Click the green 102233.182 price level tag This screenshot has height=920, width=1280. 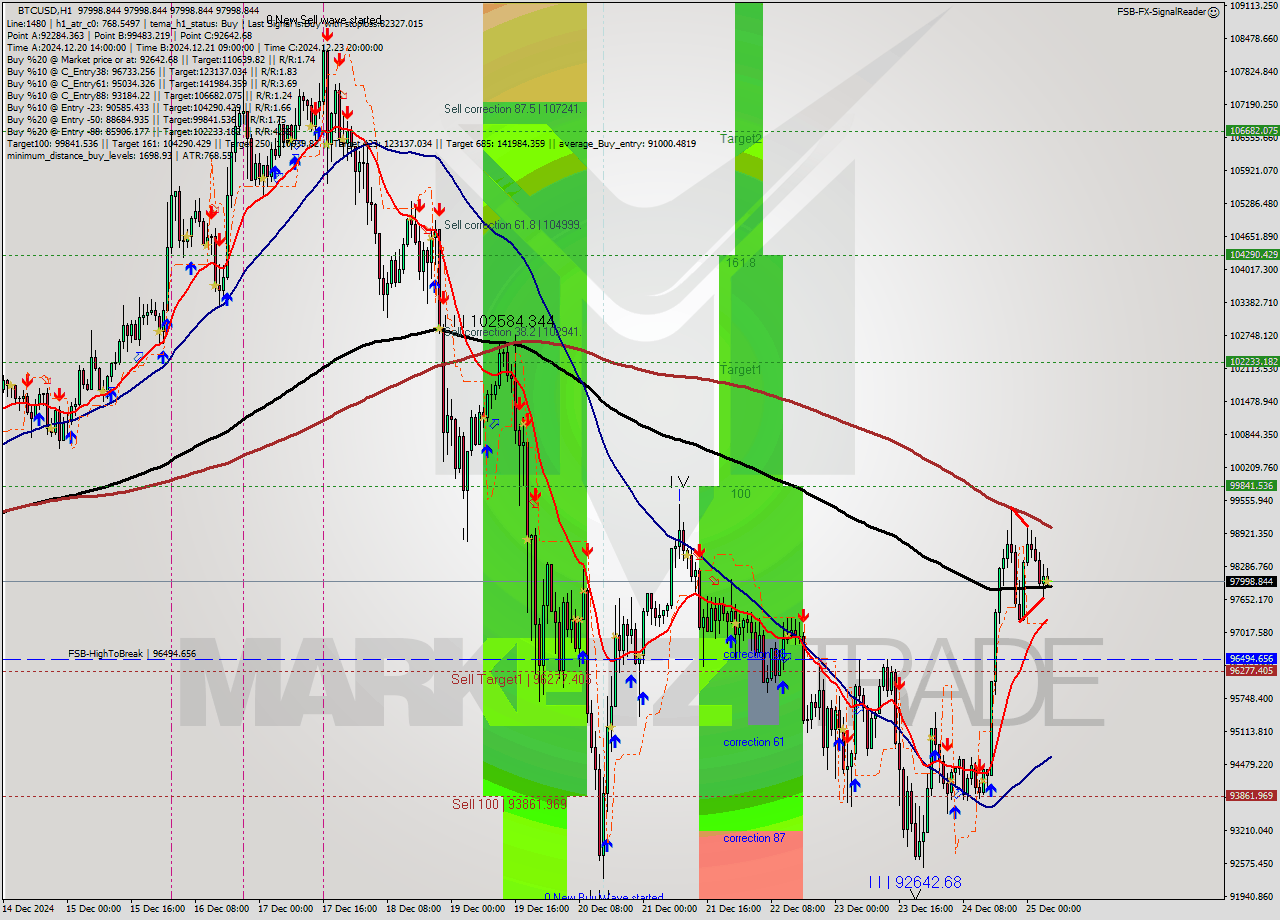point(1252,362)
